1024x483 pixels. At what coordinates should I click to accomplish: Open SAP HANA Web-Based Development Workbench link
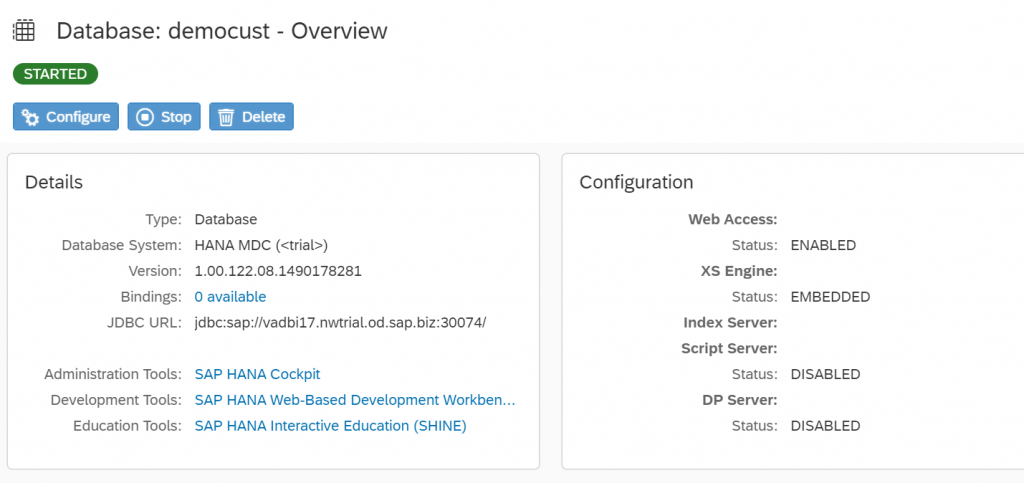355,400
